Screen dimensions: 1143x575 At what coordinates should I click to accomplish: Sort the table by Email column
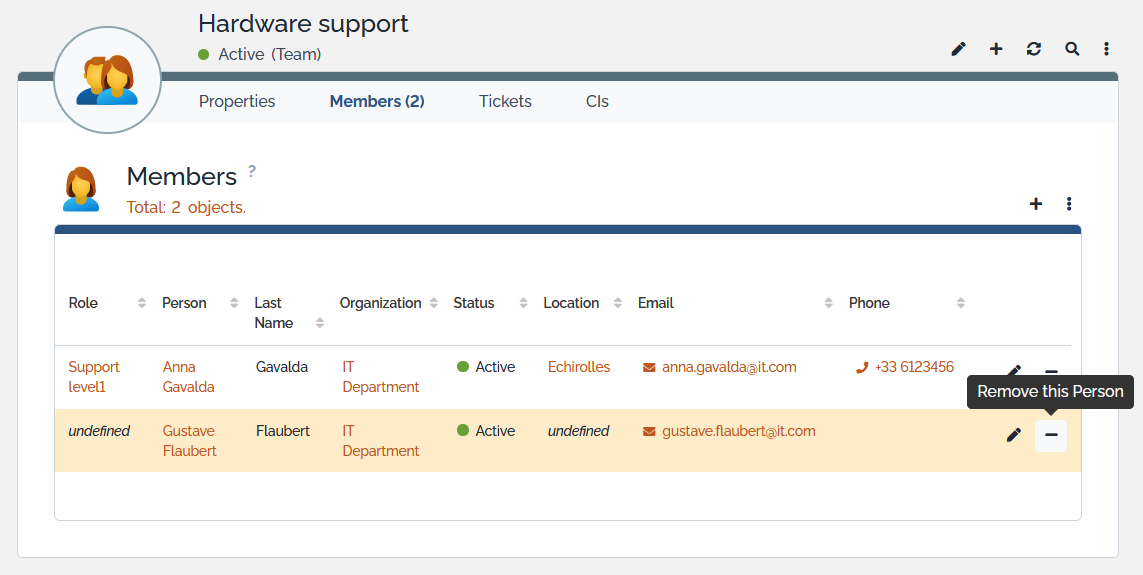click(x=656, y=303)
